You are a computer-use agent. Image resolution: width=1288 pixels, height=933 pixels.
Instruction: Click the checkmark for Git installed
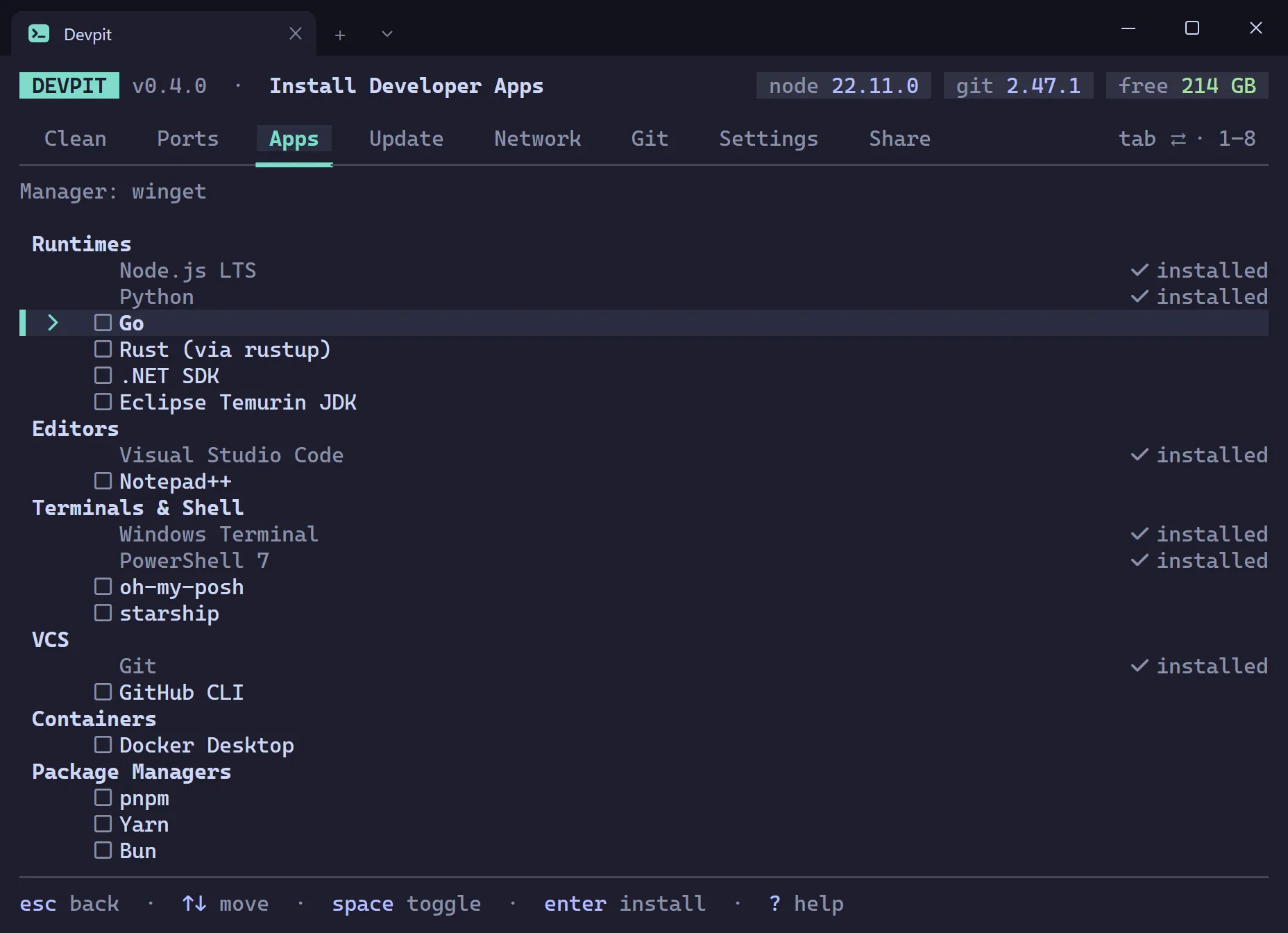(x=1139, y=666)
